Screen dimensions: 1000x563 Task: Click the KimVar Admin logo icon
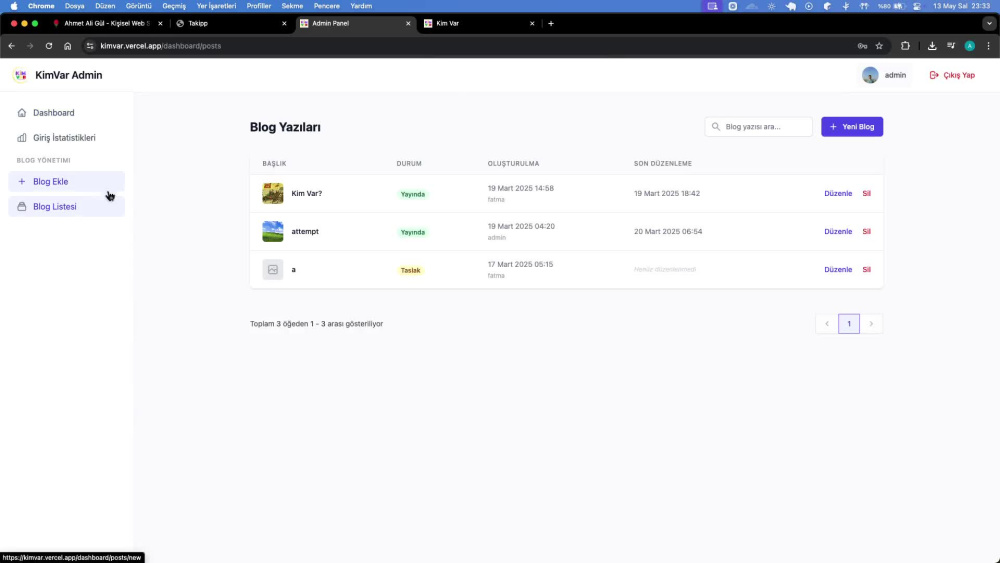(x=20, y=75)
